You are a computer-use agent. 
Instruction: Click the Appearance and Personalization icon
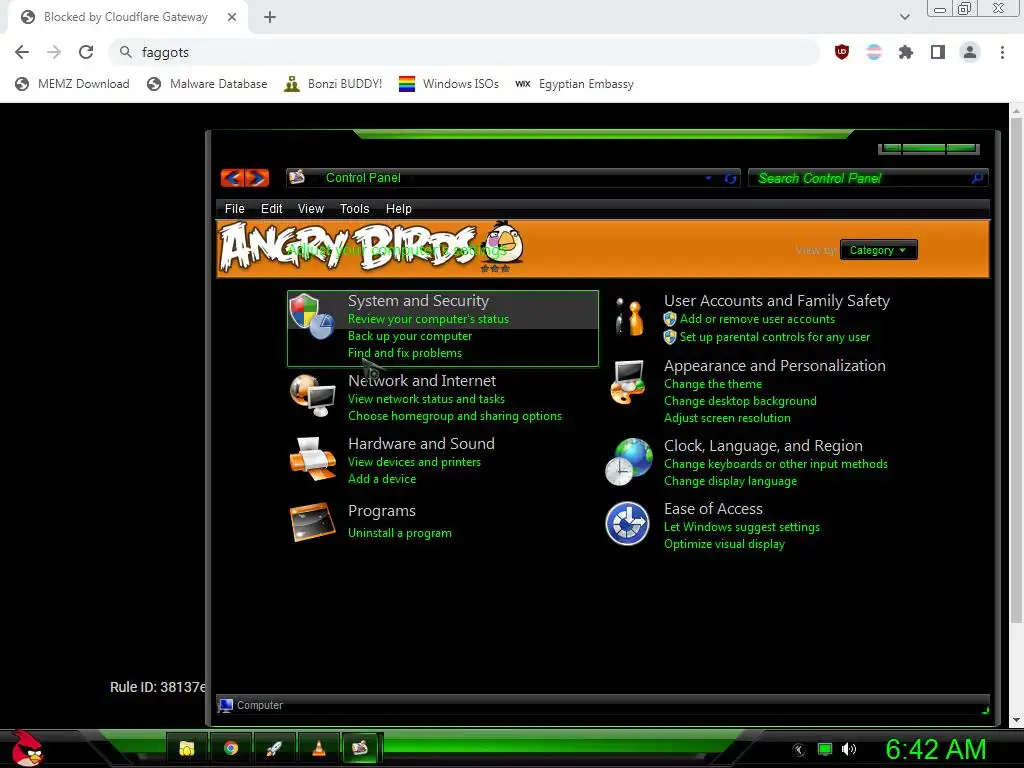pos(628,383)
